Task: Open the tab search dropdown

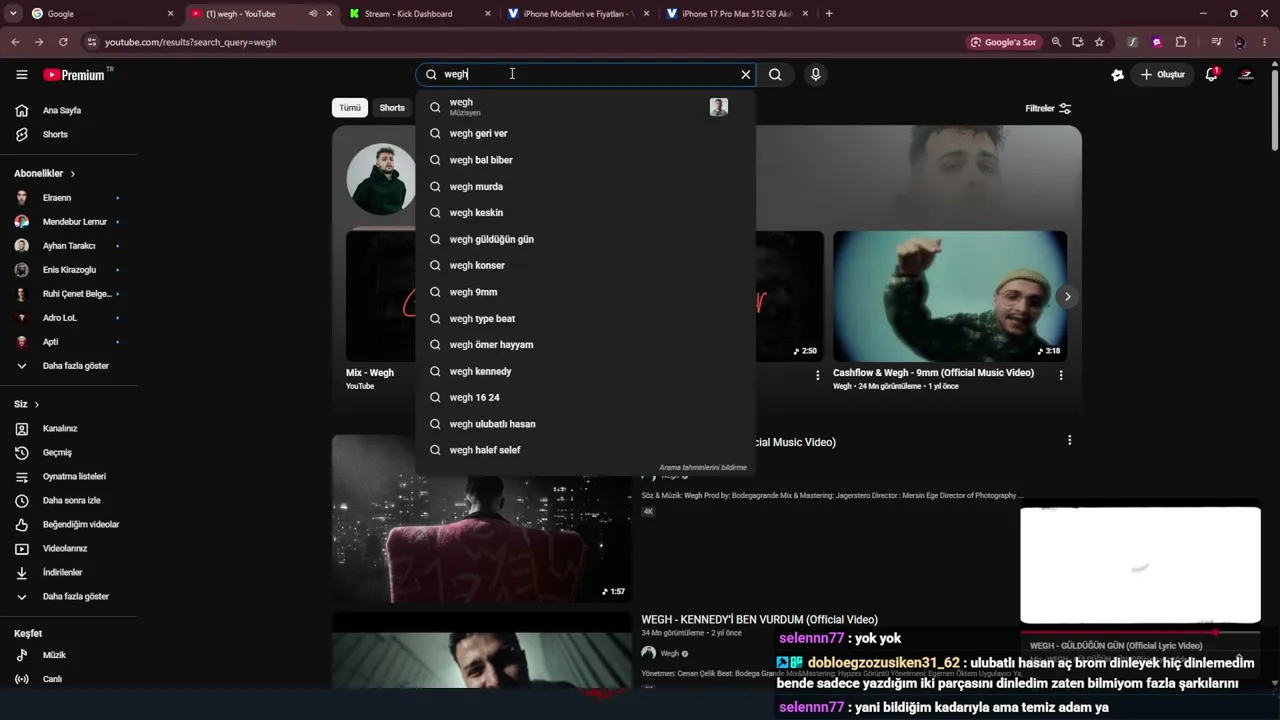Action: tap(13, 14)
